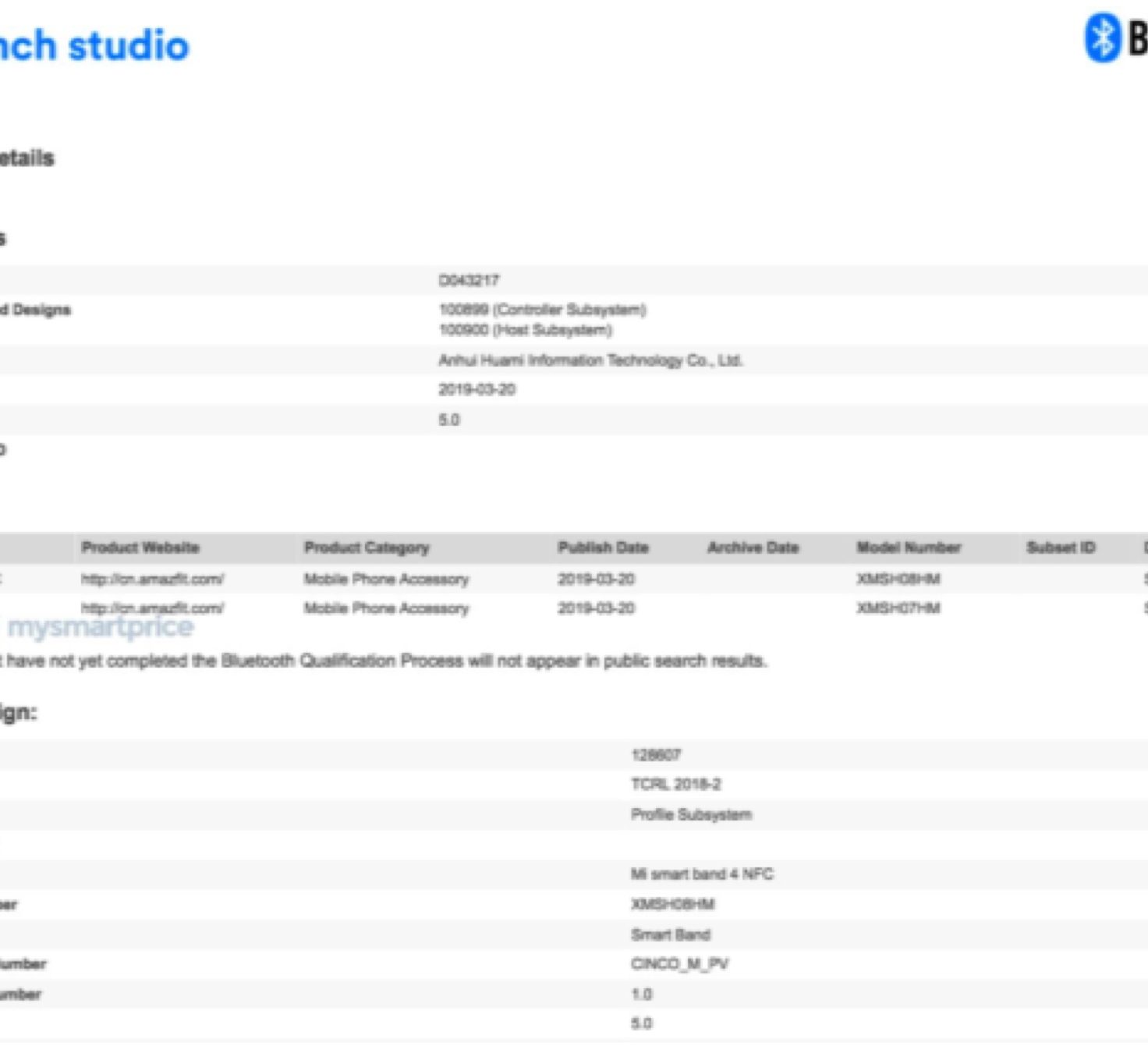1148x1049 pixels.
Task: Click the CINCO_M_PV hardware version value
Action: [x=679, y=964]
